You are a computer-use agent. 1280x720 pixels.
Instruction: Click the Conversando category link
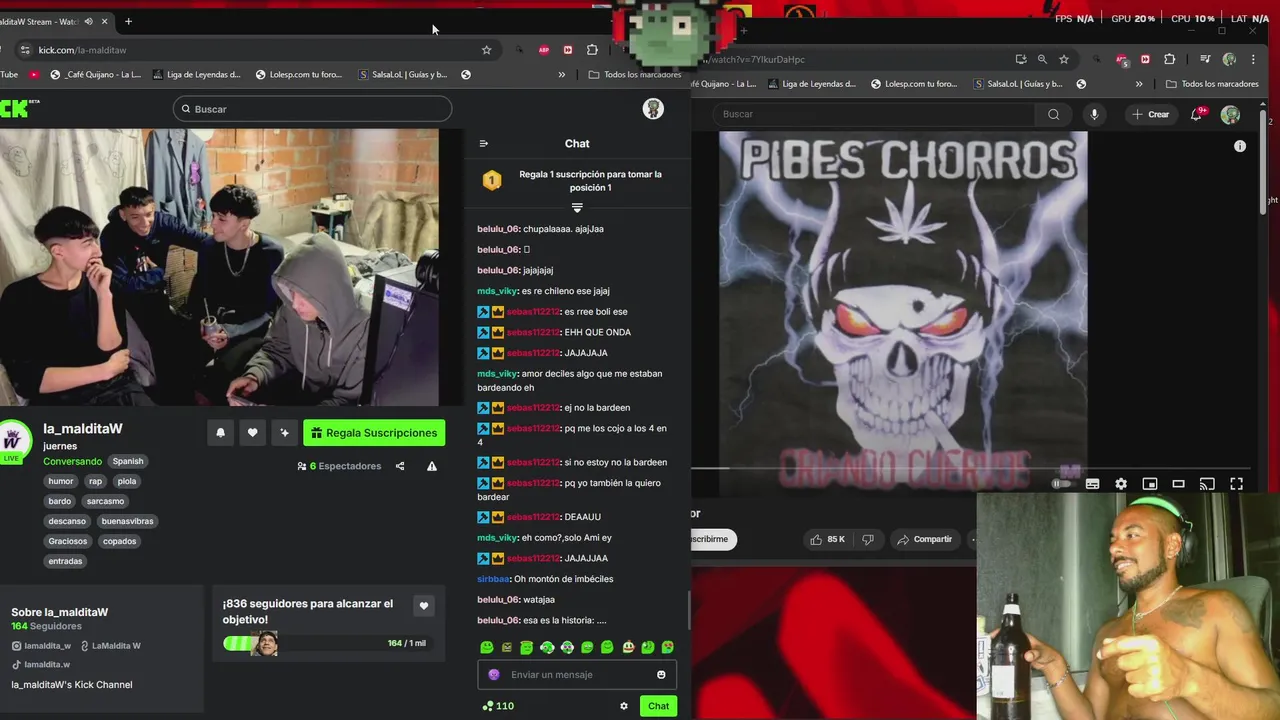coord(72,461)
